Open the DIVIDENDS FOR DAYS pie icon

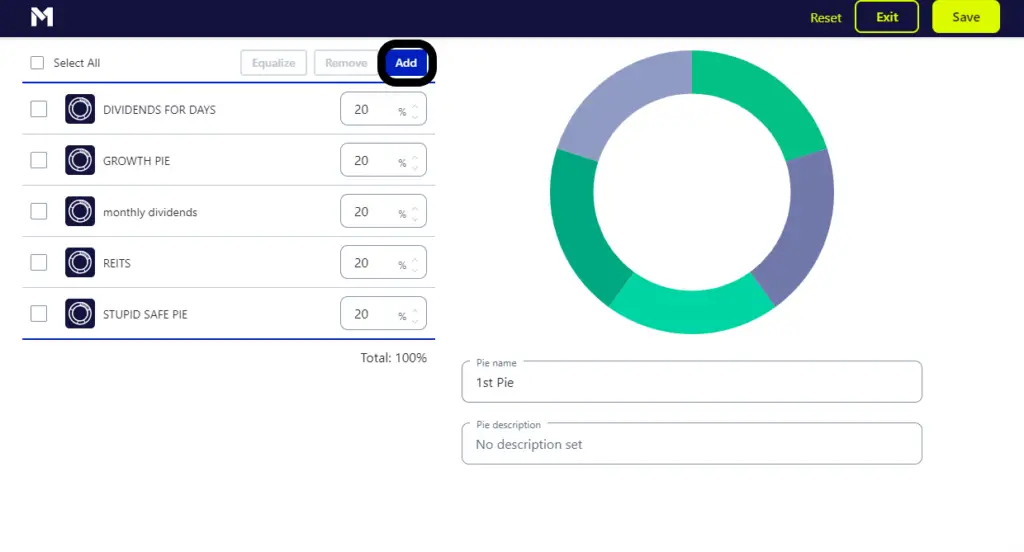coord(80,109)
